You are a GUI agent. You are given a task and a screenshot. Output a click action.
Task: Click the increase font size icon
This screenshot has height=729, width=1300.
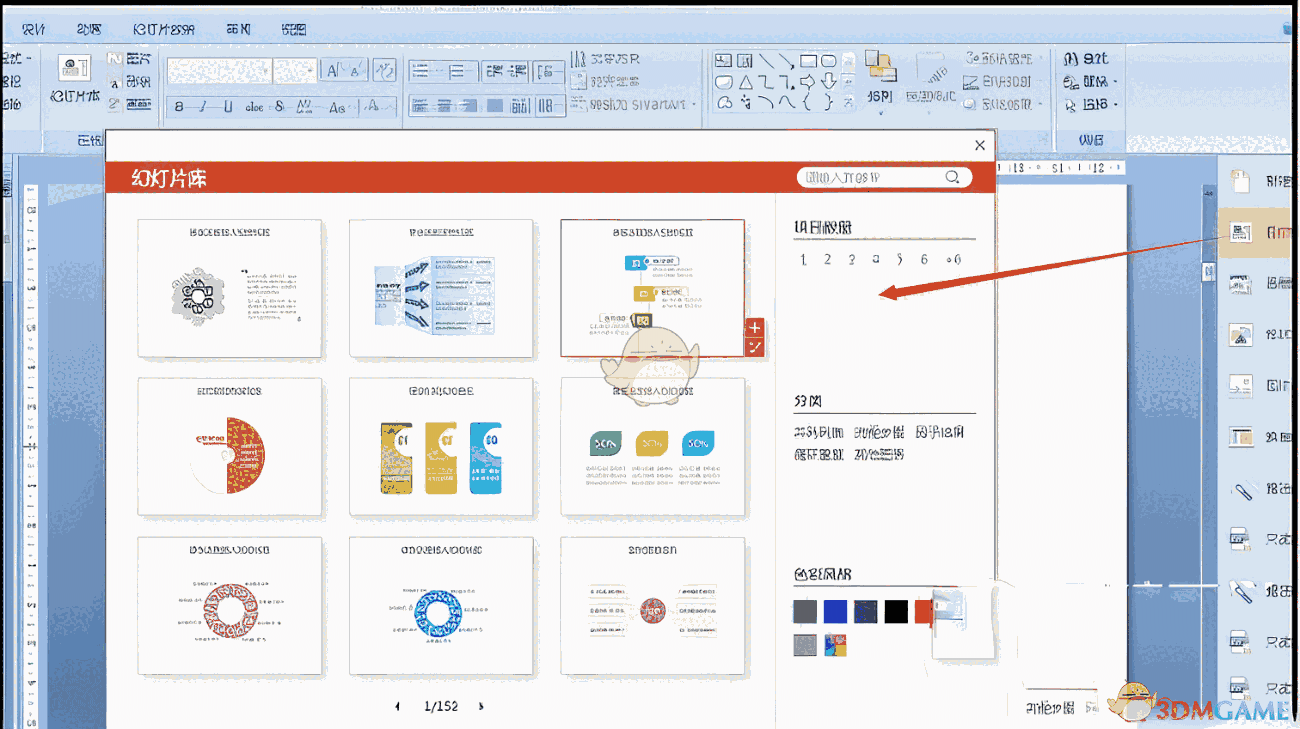331,68
